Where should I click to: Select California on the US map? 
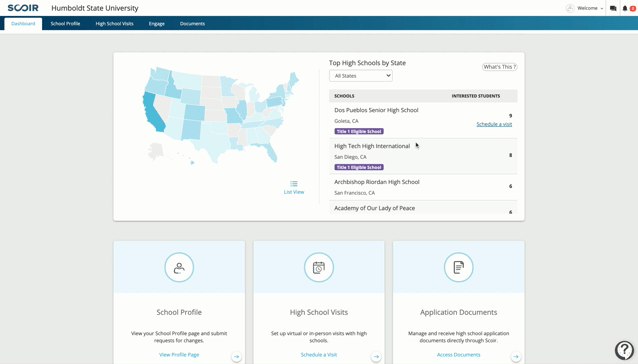[x=153, y=113]
